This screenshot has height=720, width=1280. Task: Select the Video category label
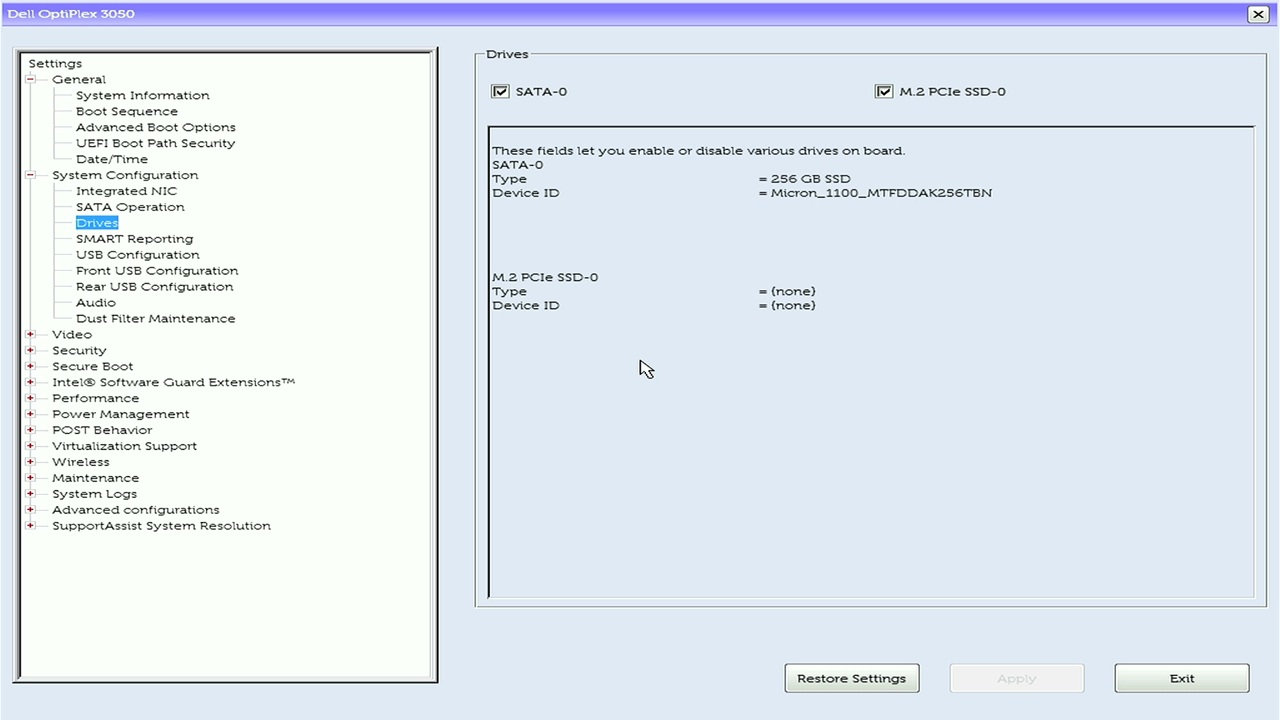[72, 334]
